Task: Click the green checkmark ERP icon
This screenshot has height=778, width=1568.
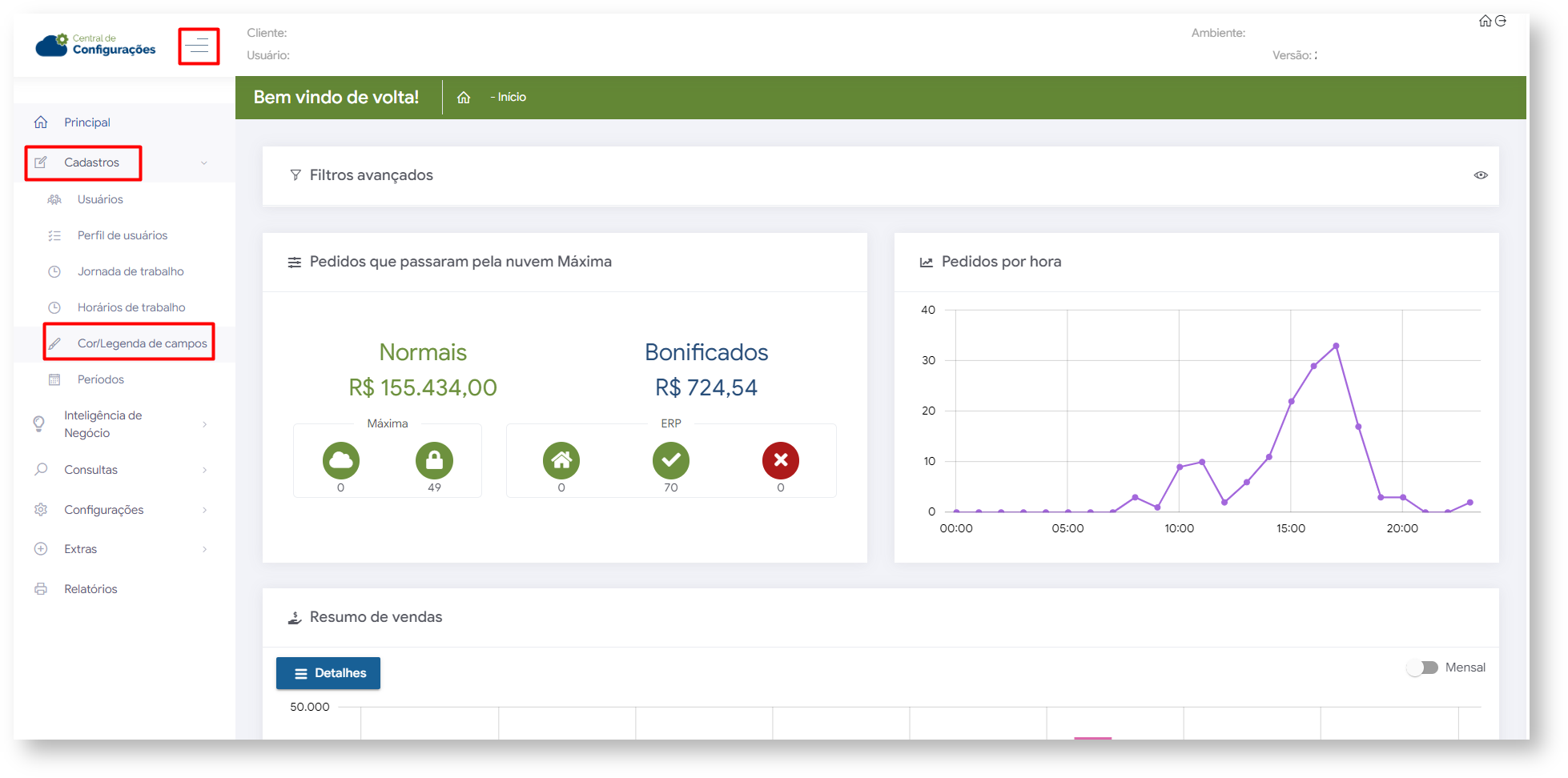Action: [x=671, y=460]
